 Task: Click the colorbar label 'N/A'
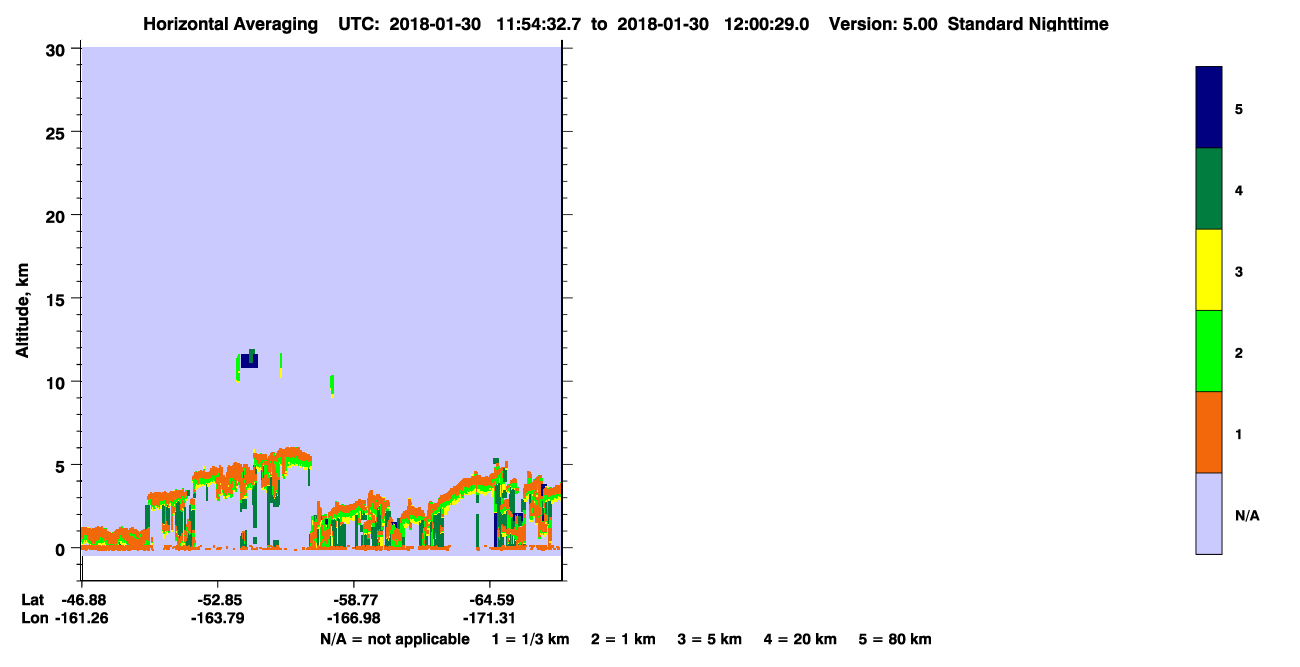coord(1247,515)
